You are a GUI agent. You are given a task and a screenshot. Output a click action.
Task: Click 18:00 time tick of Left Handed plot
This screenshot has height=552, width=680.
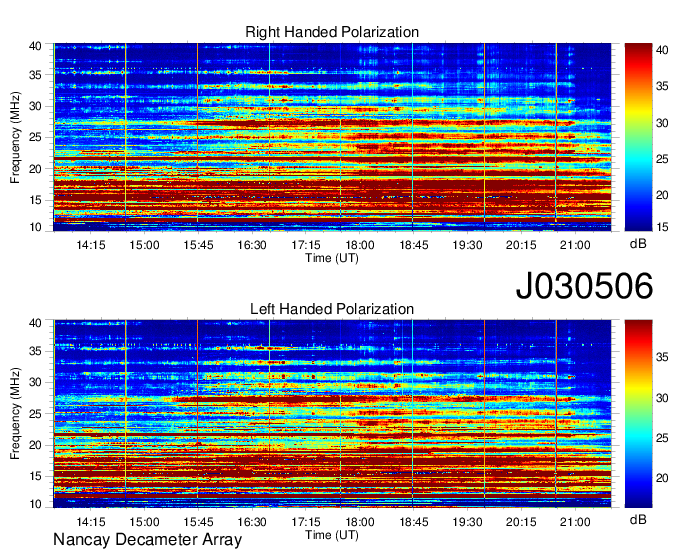coord(360,521)
